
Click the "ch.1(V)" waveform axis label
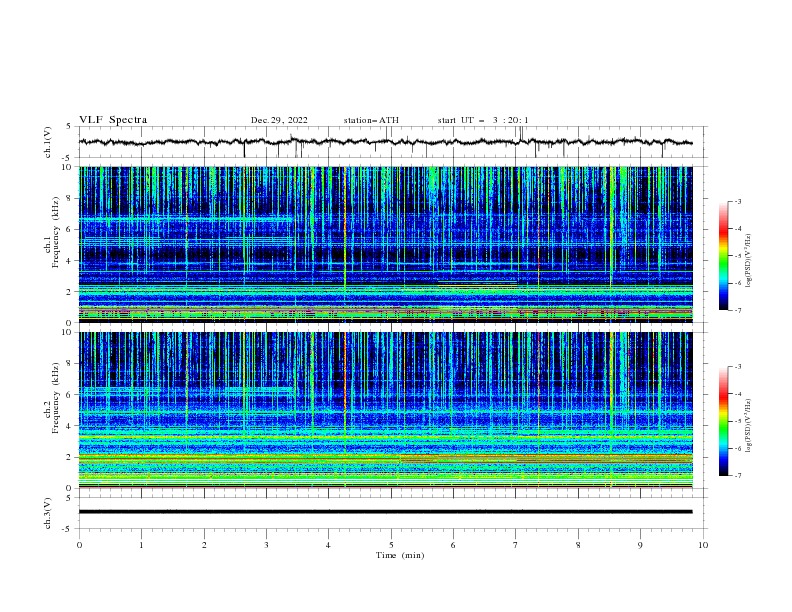point(48,142)
